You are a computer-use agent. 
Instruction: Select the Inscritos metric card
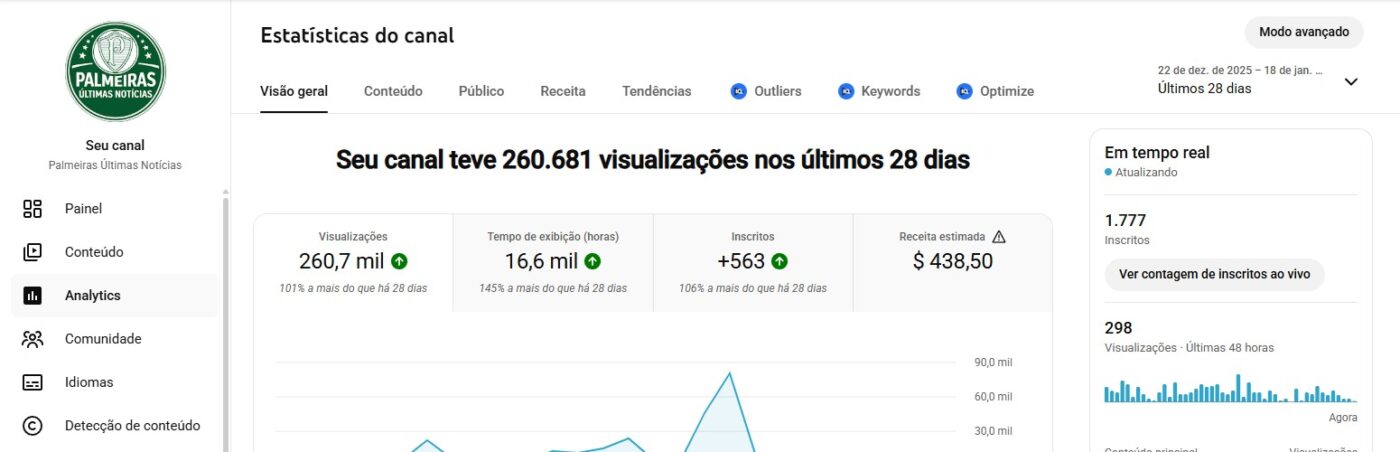point(753,262)
